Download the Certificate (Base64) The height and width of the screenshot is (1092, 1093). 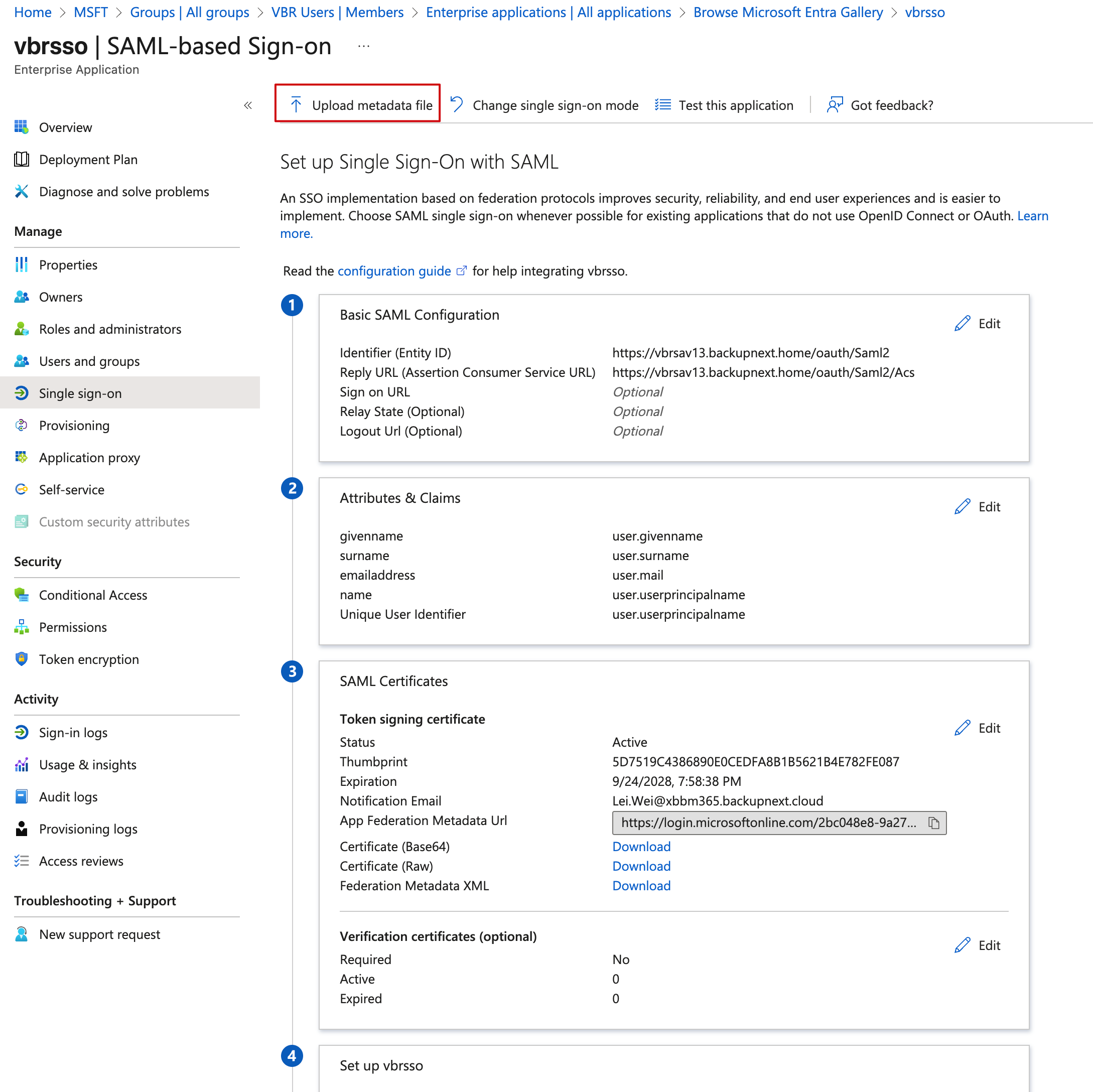click(x=641, y=847)
